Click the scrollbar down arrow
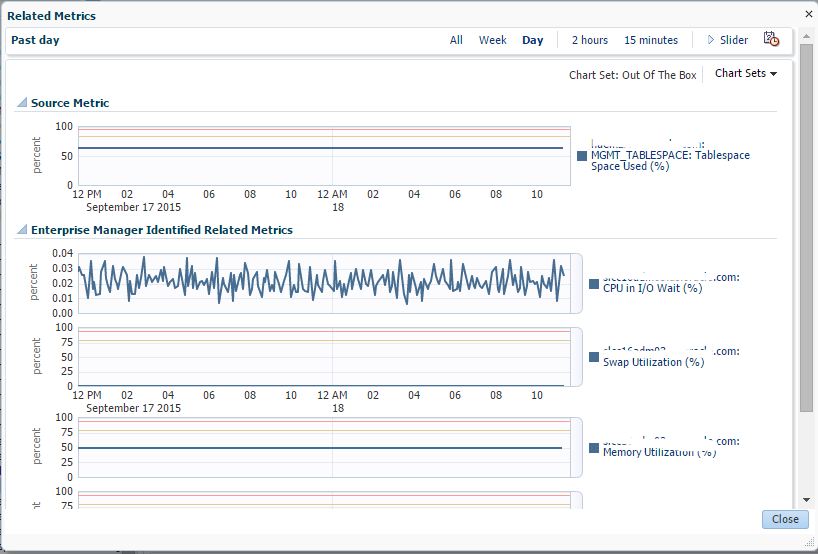 [x=807, y=500]
